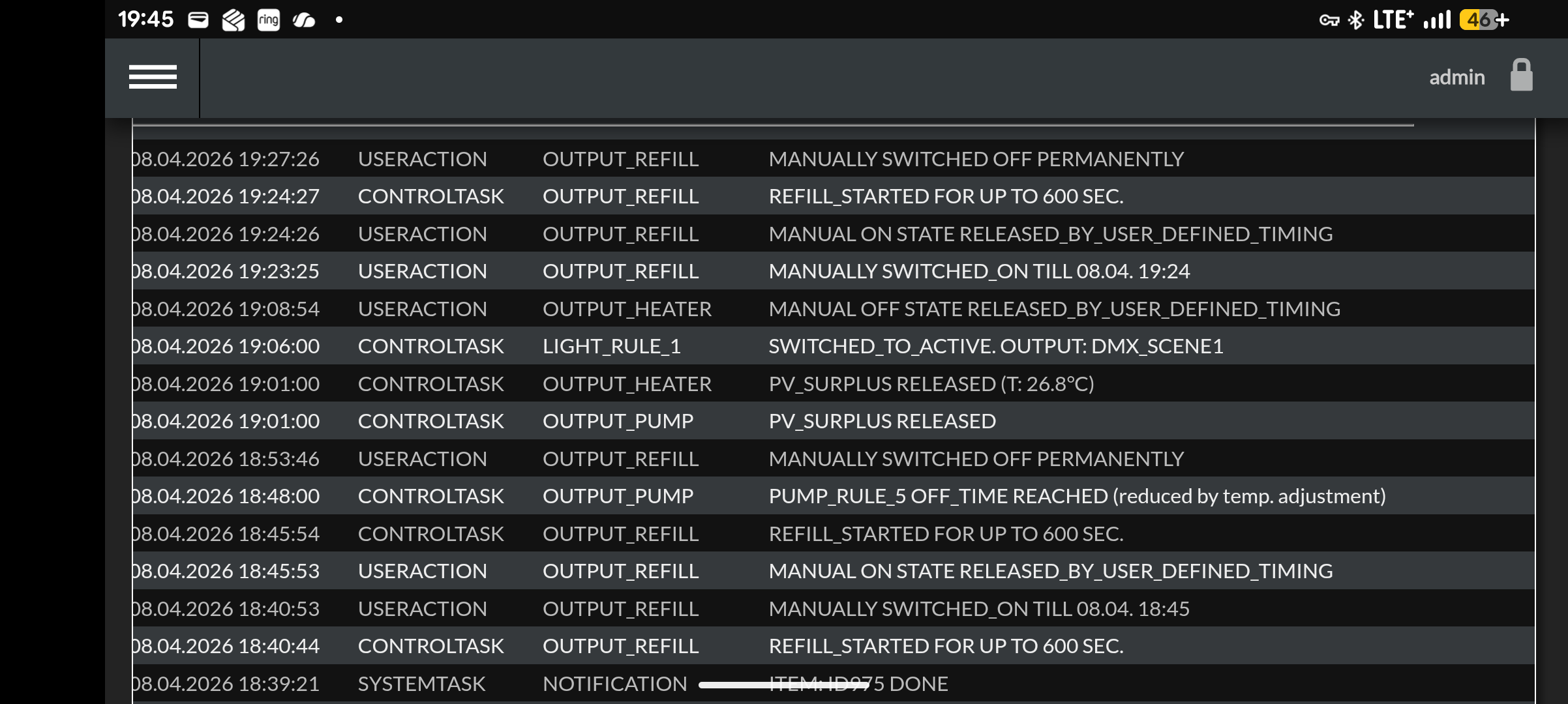The width and height of the screenshot is (1568, 704).
Task: Select the OUTPUT_HEATER PV_SURPLUS RELEASED temperature row
Action: click(834, 383)
